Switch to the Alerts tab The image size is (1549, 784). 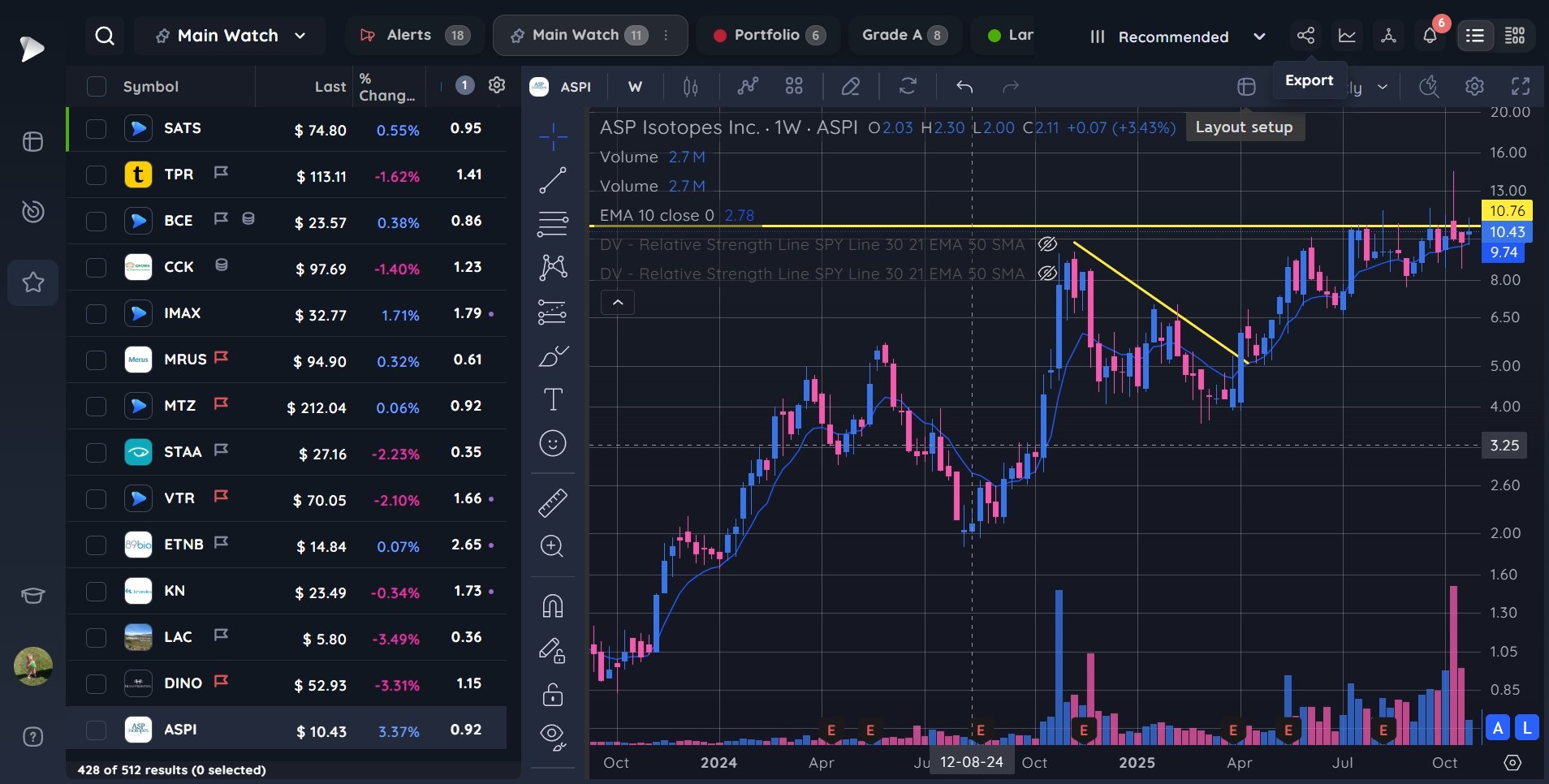tap(415, 35)
